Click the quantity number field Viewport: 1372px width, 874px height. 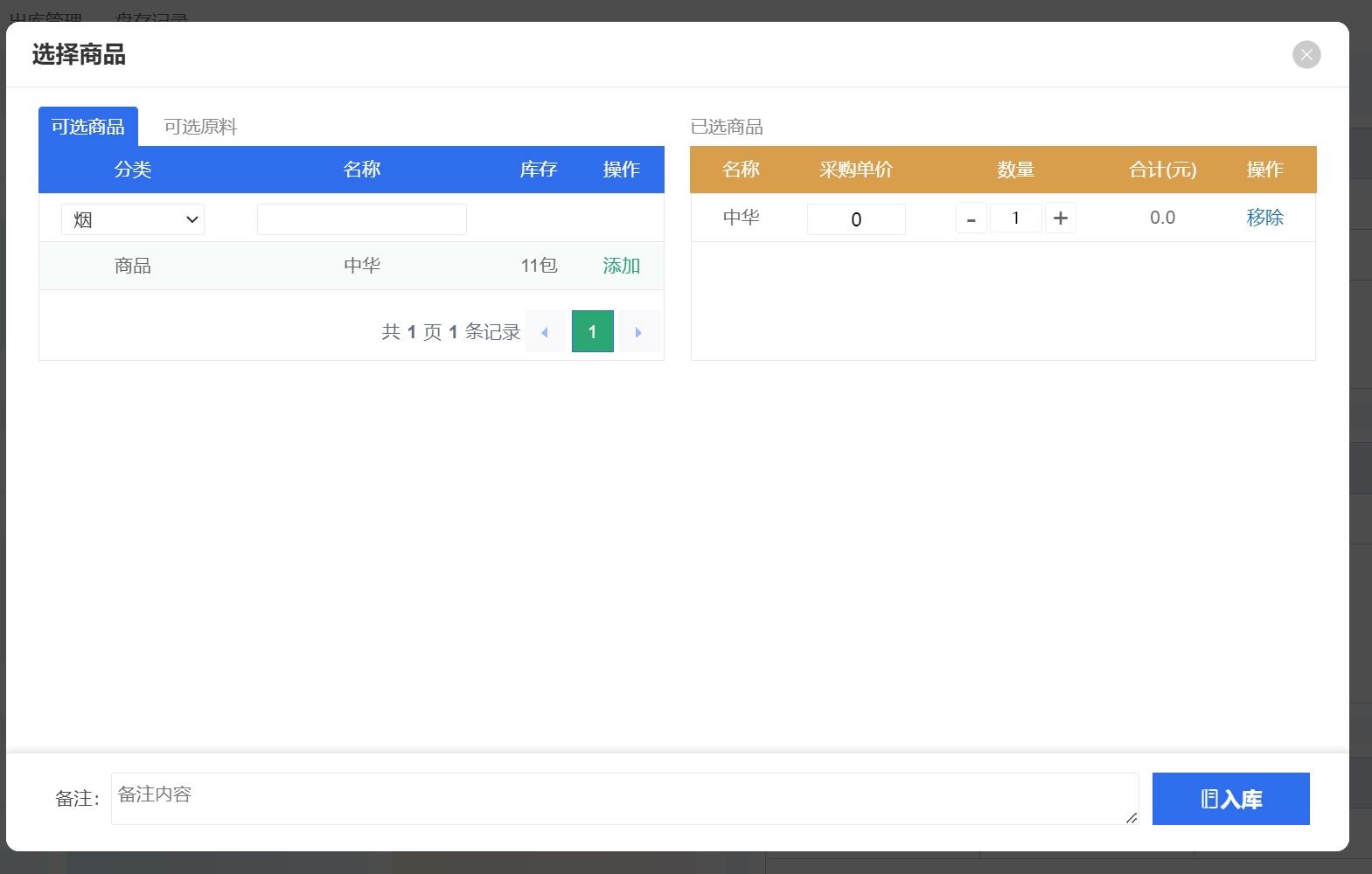(x=1015, y=218)
